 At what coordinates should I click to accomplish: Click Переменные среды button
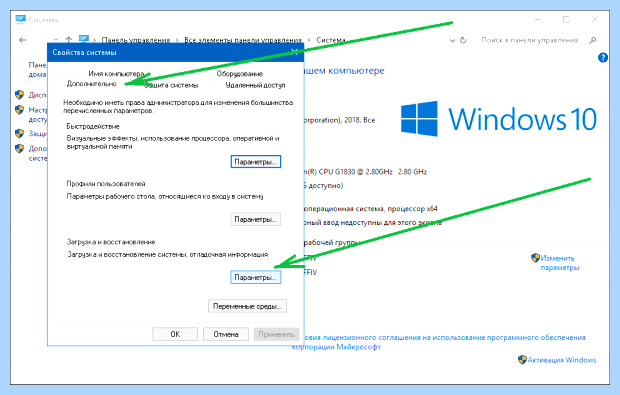247,306
